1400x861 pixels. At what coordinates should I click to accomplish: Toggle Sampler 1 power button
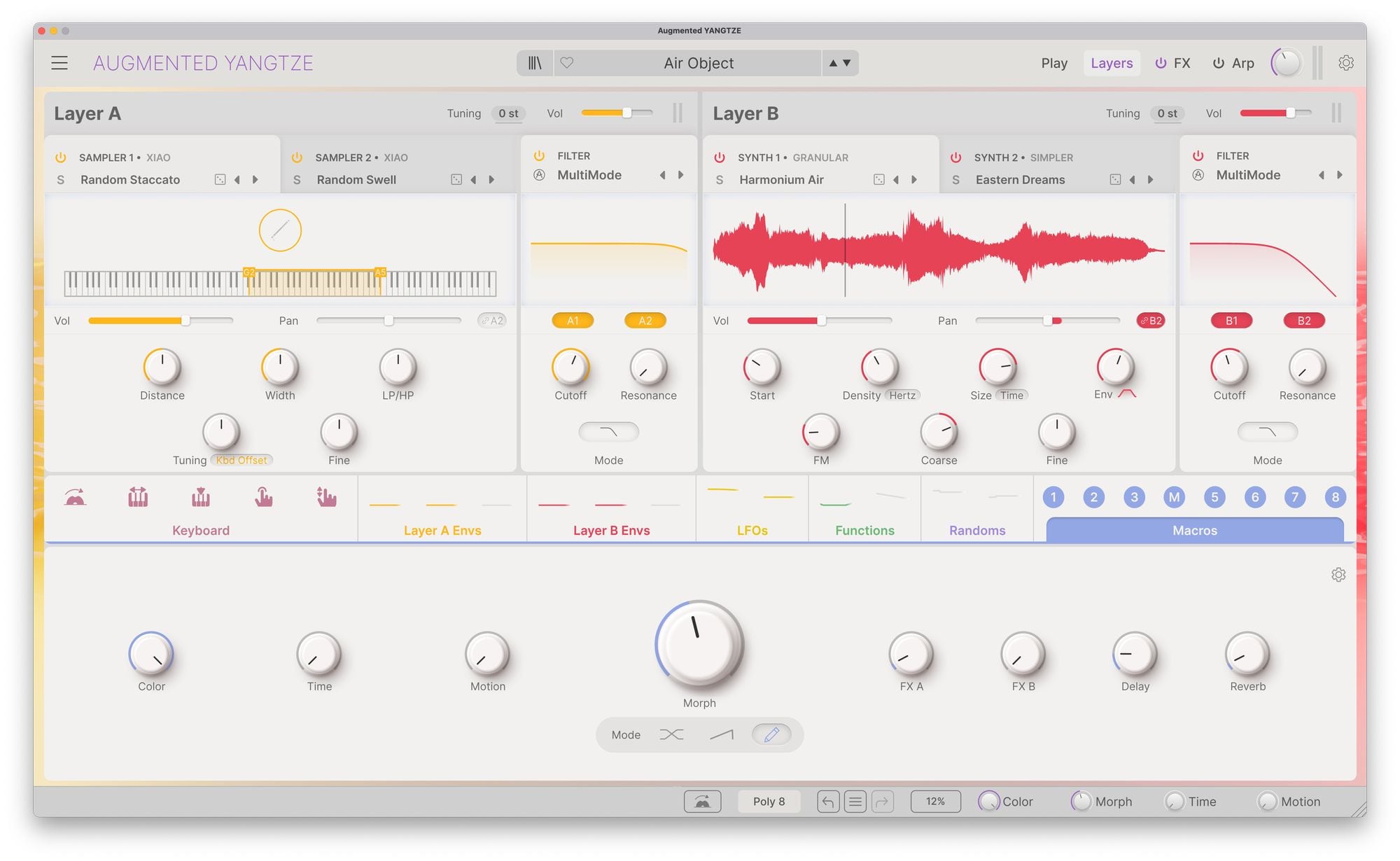coord(61,157)
